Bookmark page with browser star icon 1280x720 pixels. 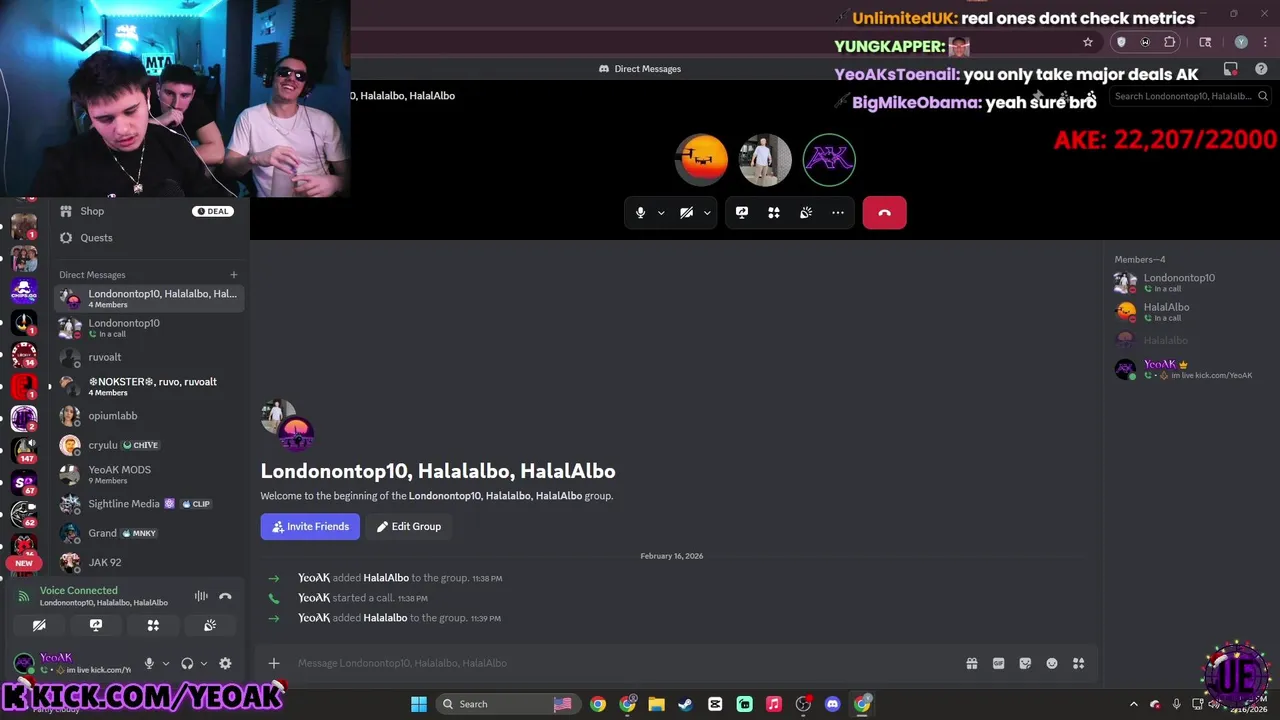pos(1088,42)
